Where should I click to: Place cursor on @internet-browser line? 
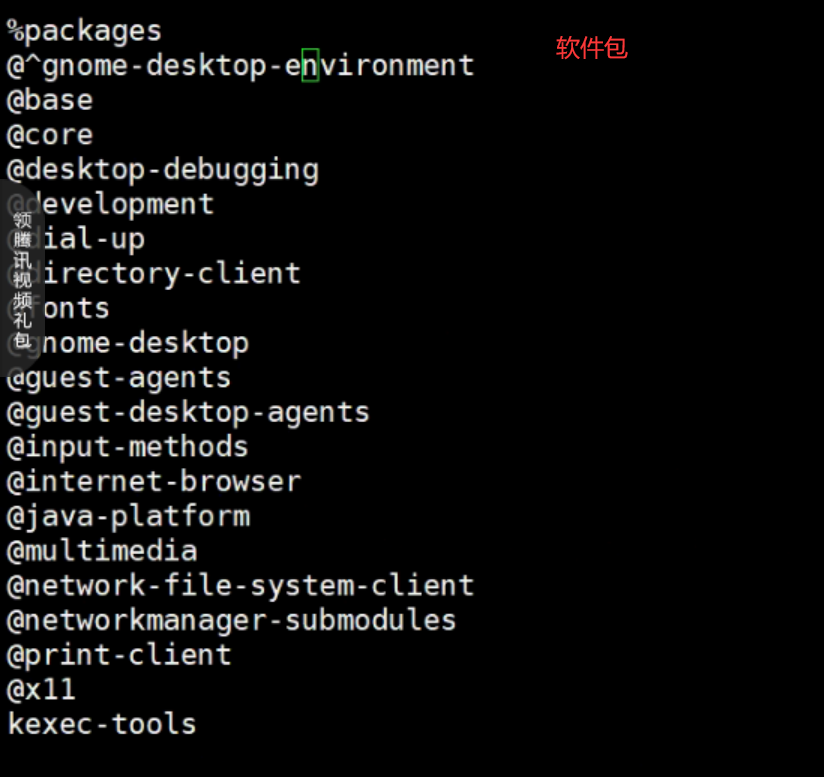click(x=153, y=482)
